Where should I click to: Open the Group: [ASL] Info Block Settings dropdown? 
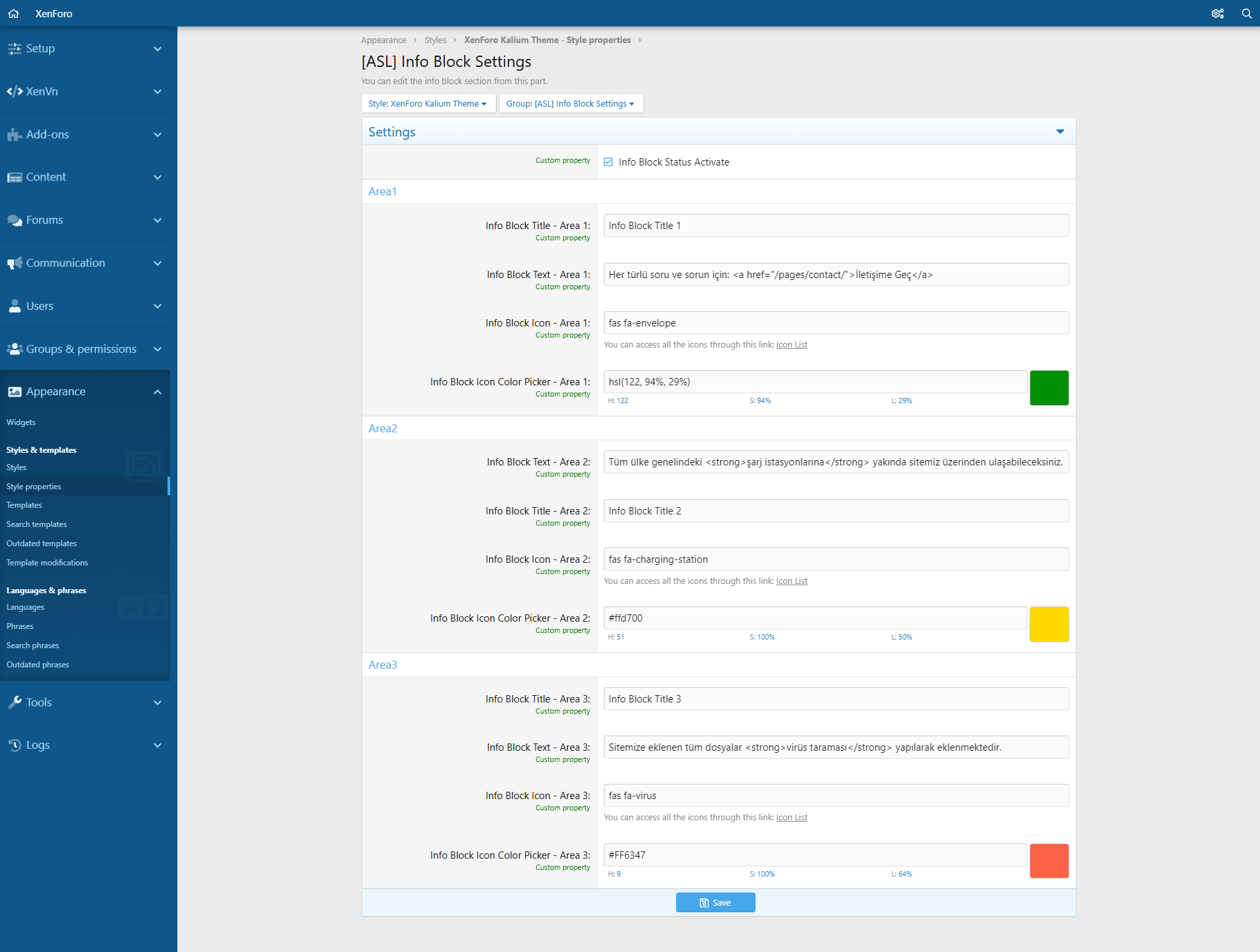point(570,104)
